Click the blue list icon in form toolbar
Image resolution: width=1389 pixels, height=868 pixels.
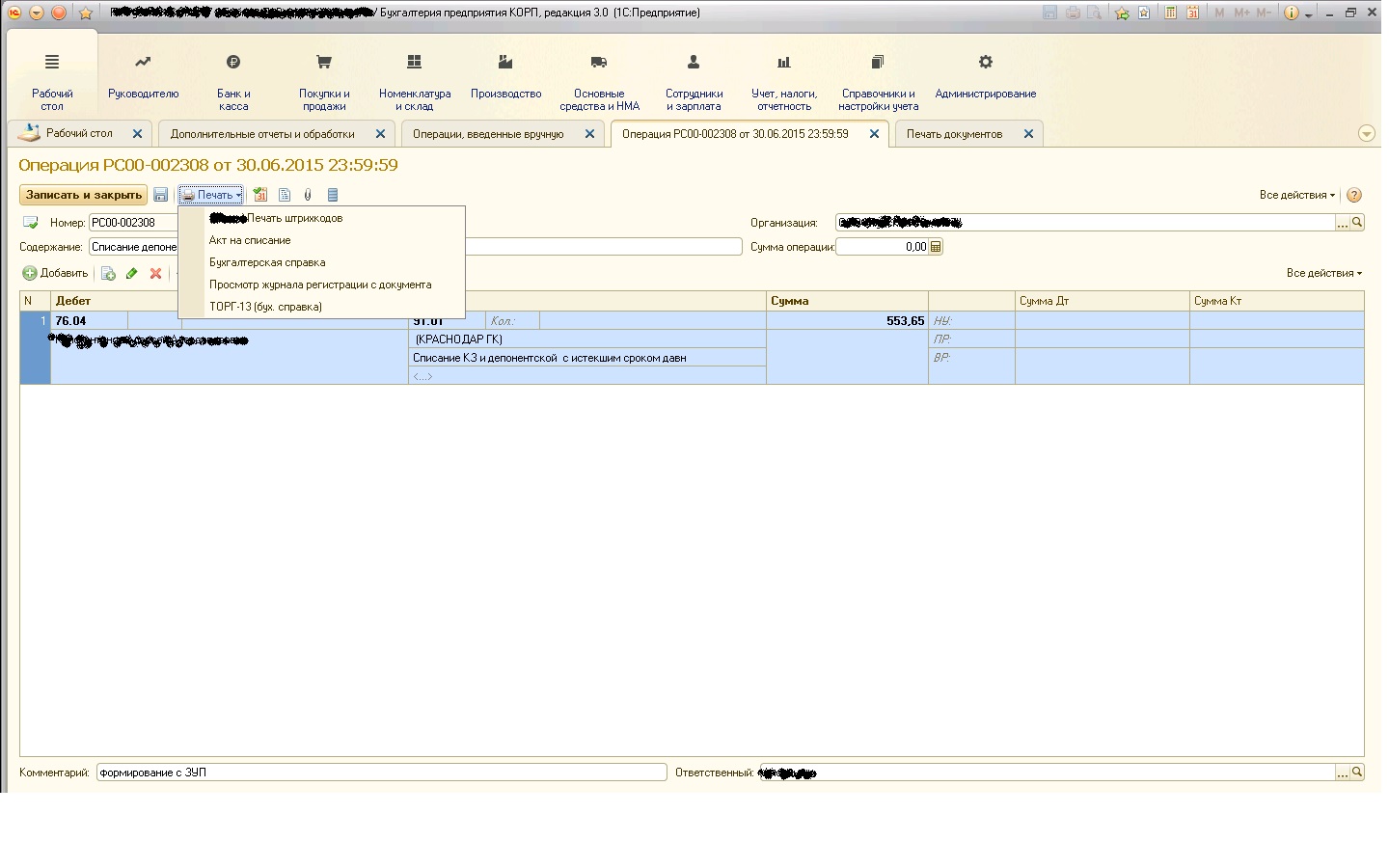click(x=333, y=195)
